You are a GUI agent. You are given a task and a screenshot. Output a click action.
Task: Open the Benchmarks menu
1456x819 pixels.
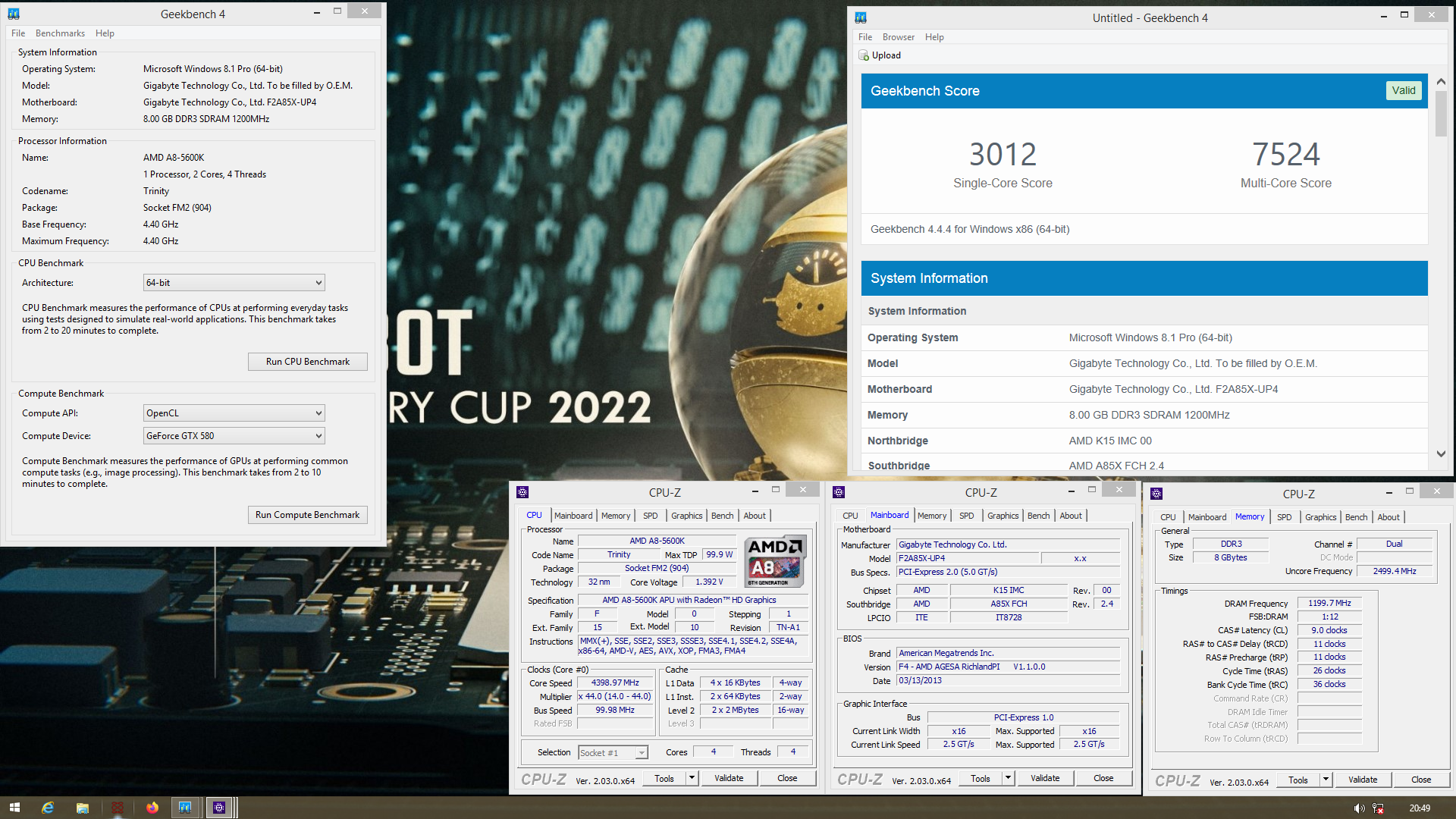60,33
